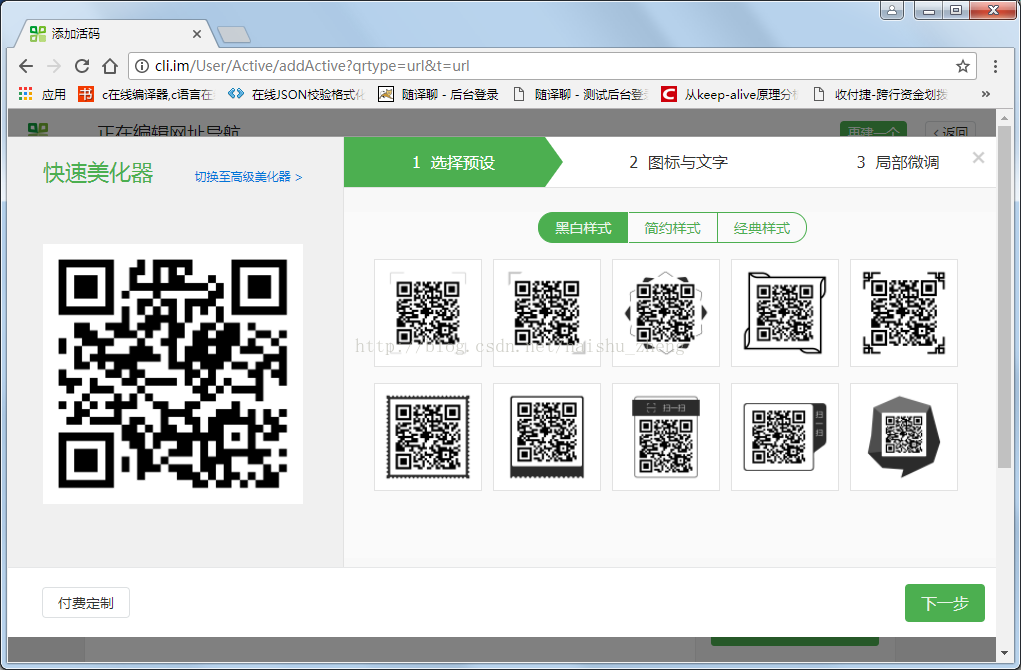
Task: Switch to 切换至高级美化器 advanced beautifier
Action: pos(248,176)
